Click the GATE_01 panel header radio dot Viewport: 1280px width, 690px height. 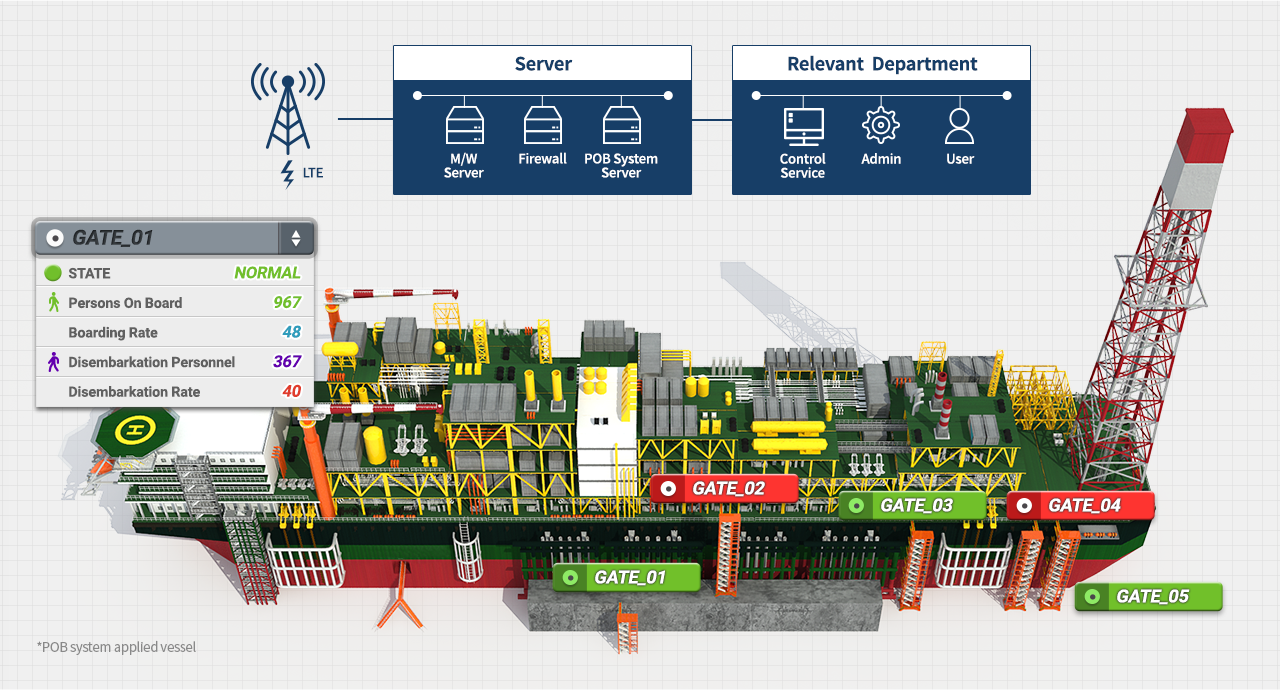click(x=56, y=239)
